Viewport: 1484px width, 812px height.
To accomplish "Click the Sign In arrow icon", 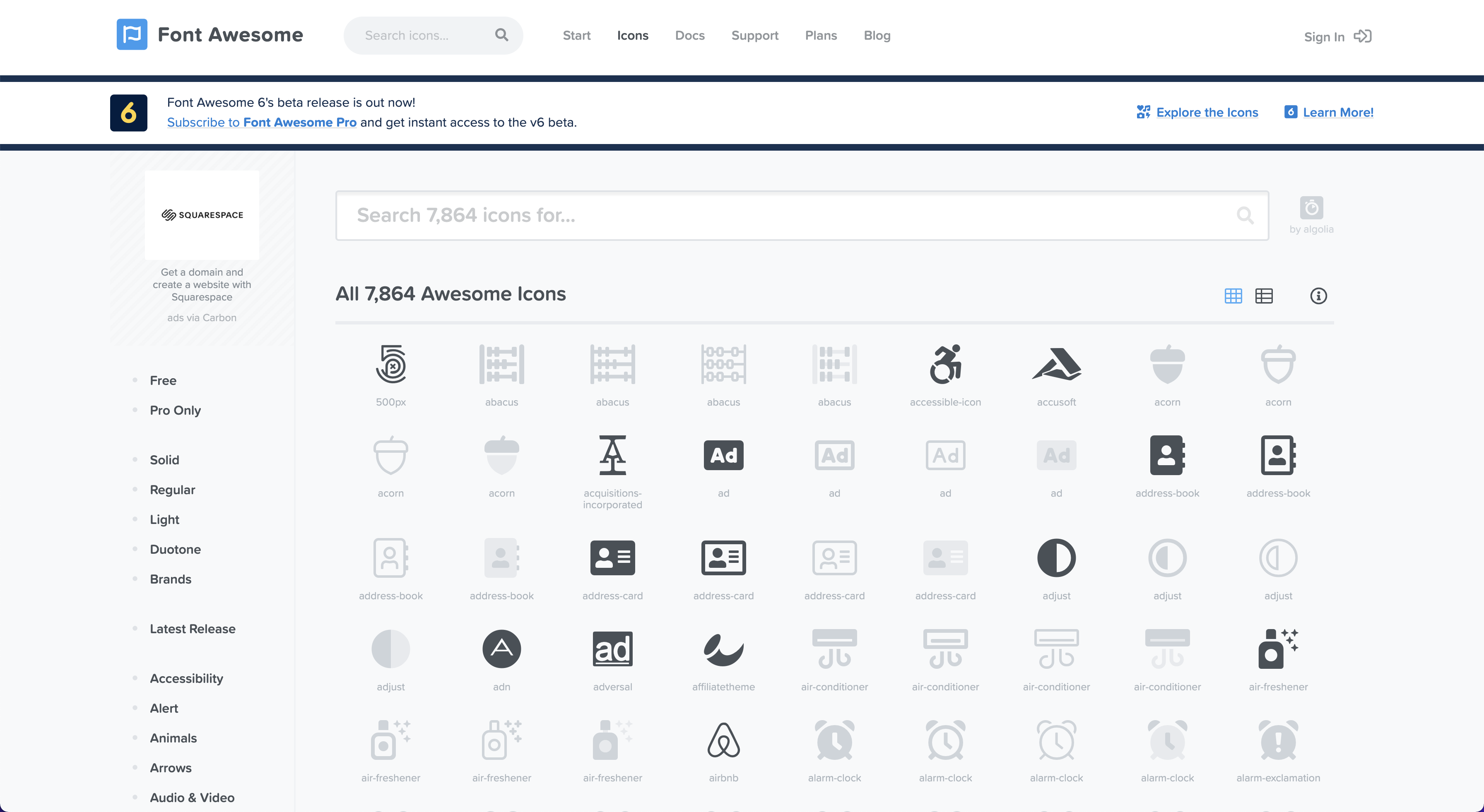I will 1362,36.
